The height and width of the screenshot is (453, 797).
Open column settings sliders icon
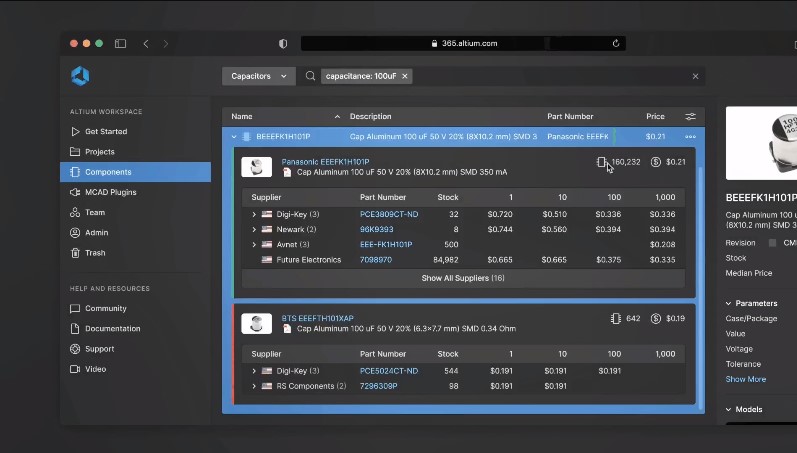pyautogui.click(x=690, y=116)
